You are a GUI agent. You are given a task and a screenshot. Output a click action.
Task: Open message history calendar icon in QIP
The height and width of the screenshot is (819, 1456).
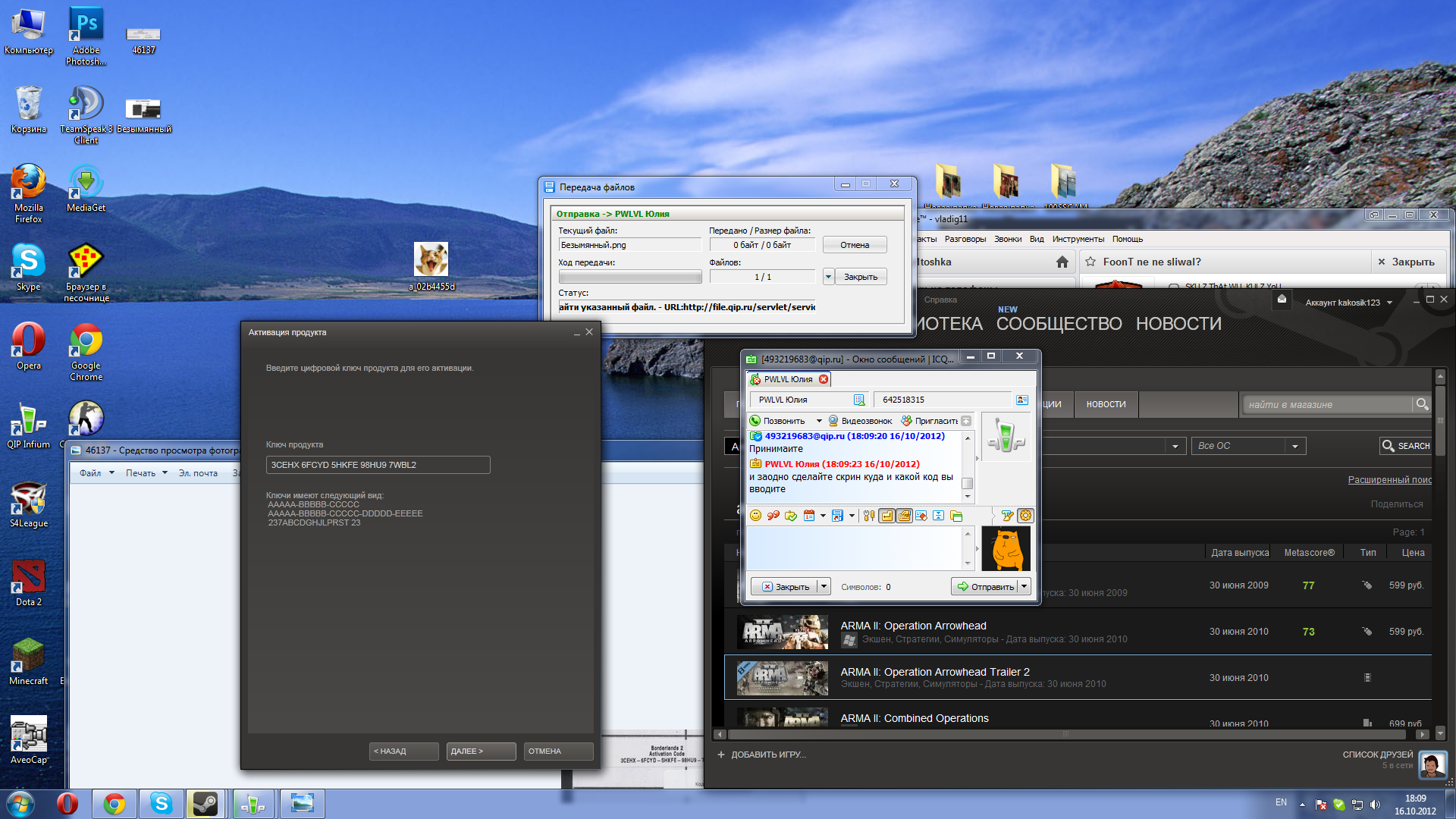809,516
